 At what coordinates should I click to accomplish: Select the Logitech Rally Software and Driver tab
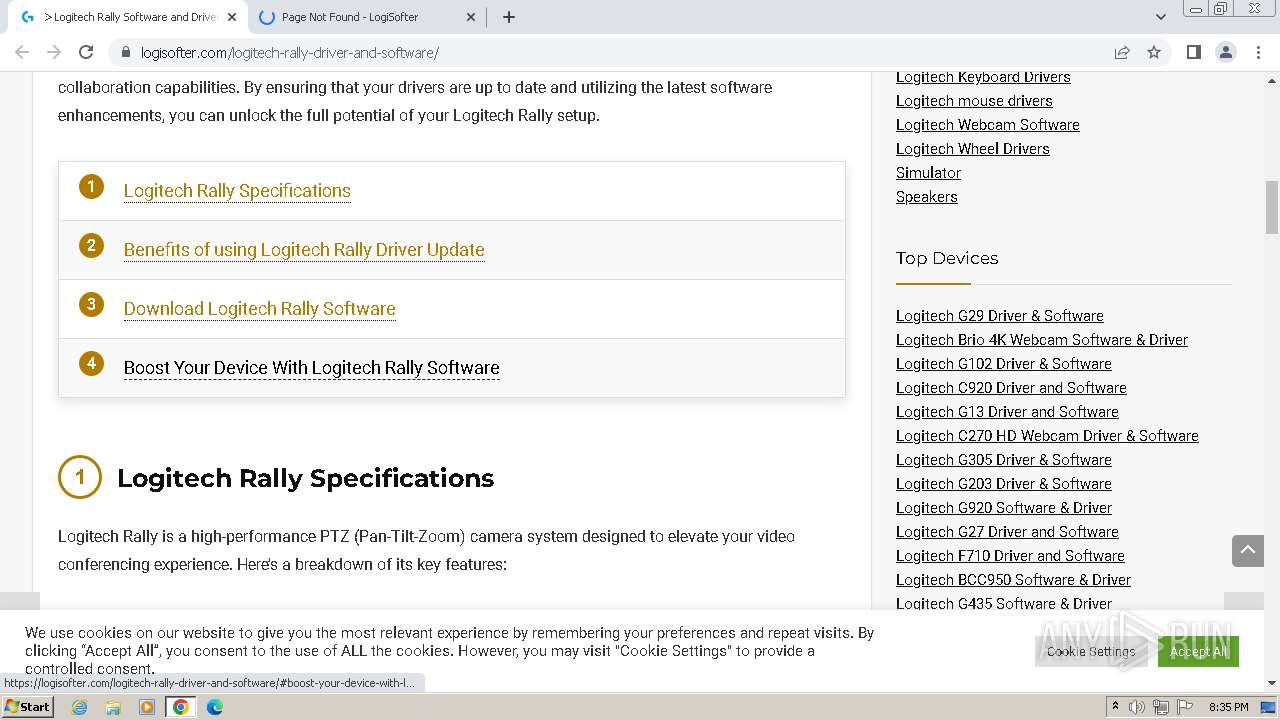tap(127, 17)
